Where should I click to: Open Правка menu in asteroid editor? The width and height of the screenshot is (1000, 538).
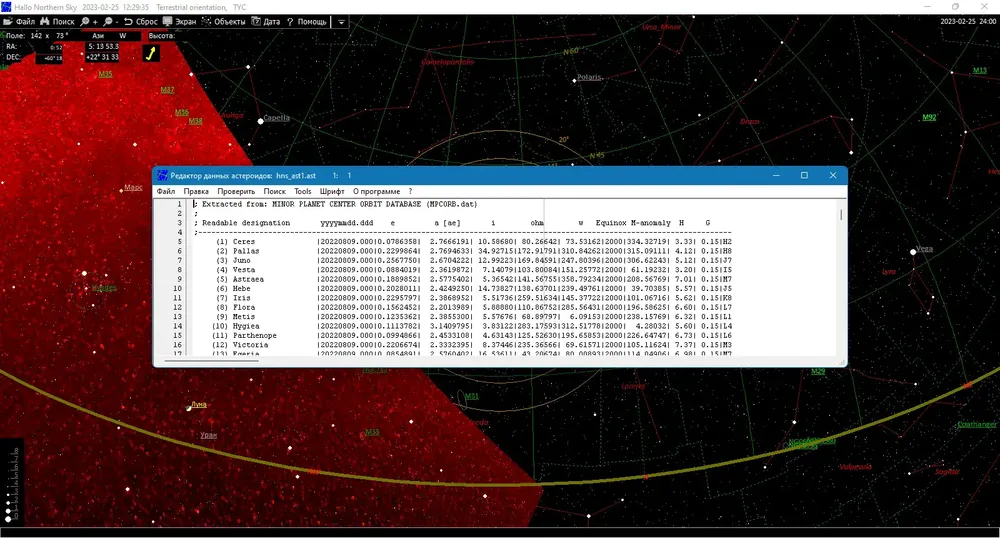(x=196, y=191)
